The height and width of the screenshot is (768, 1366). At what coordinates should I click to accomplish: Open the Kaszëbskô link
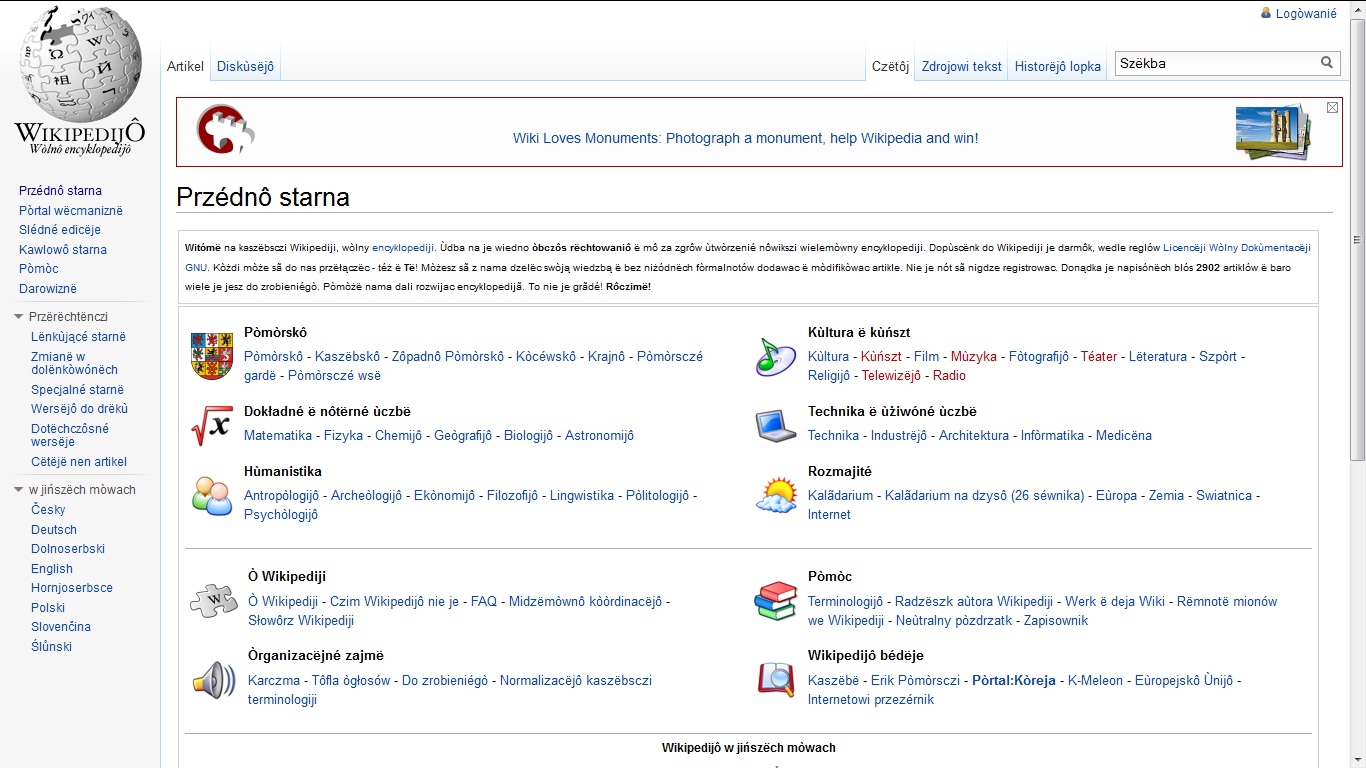[x=348, y=357]
